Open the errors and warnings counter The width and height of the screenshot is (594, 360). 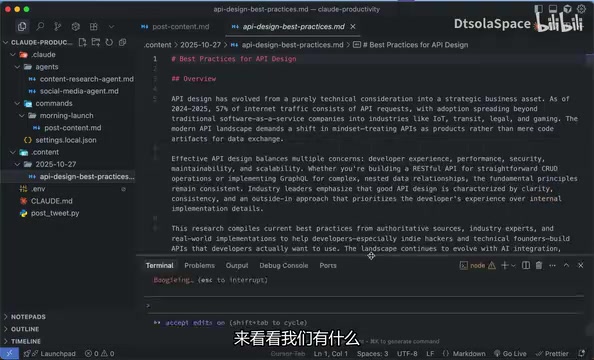100,354
